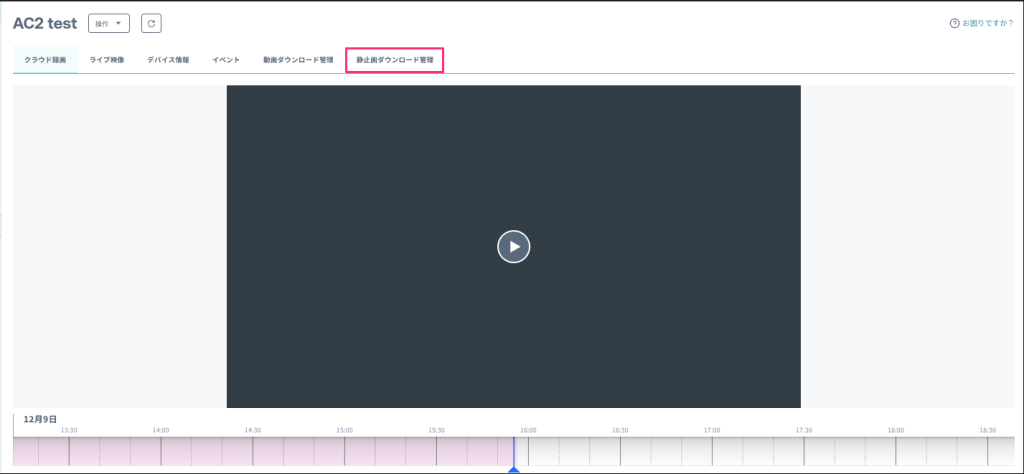Click the blue playhead marker on timeline
This screenshot has width=1024, height=474.
click(x=513, y=468)
